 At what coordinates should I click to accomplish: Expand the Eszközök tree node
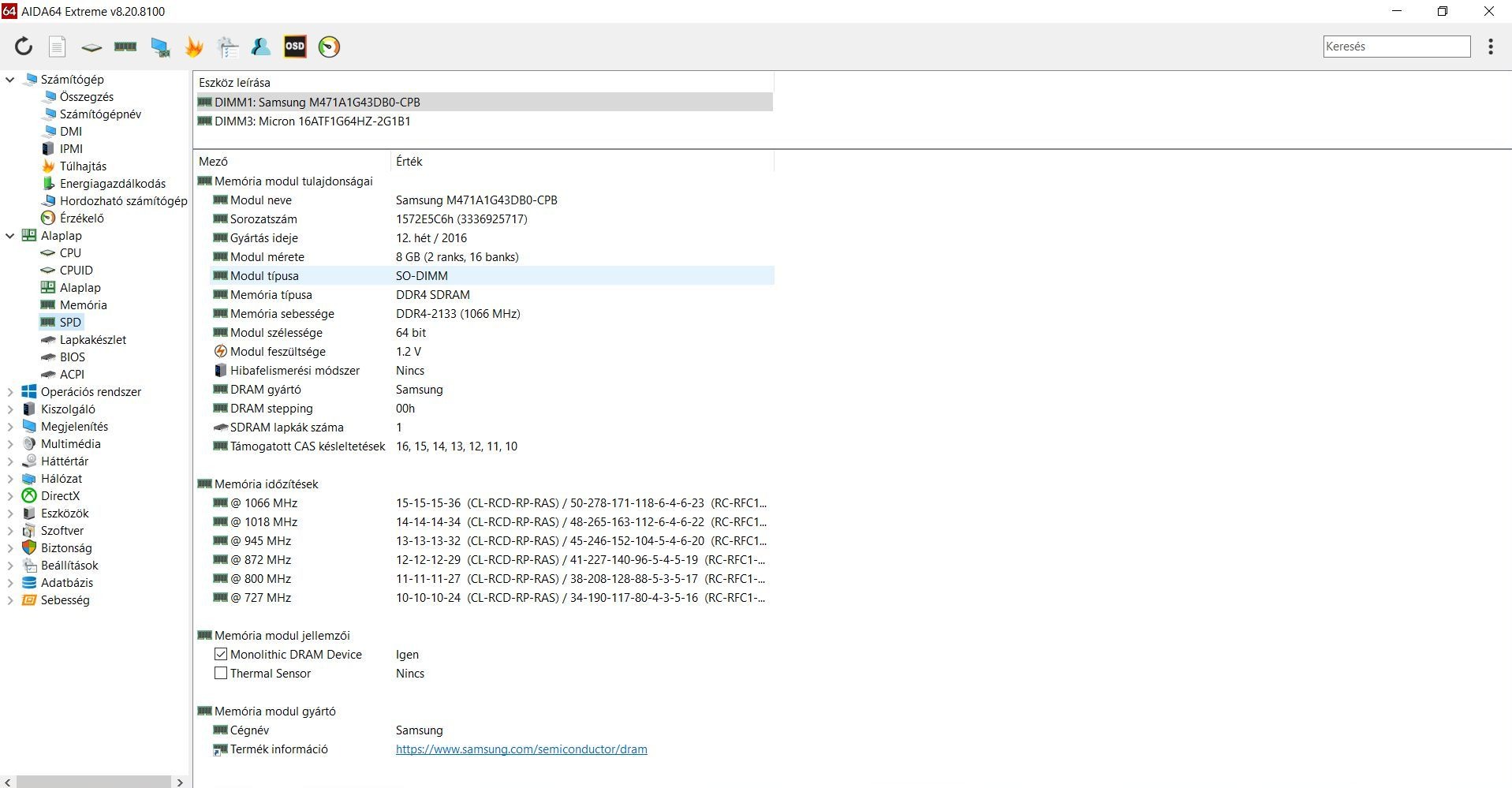10,514
